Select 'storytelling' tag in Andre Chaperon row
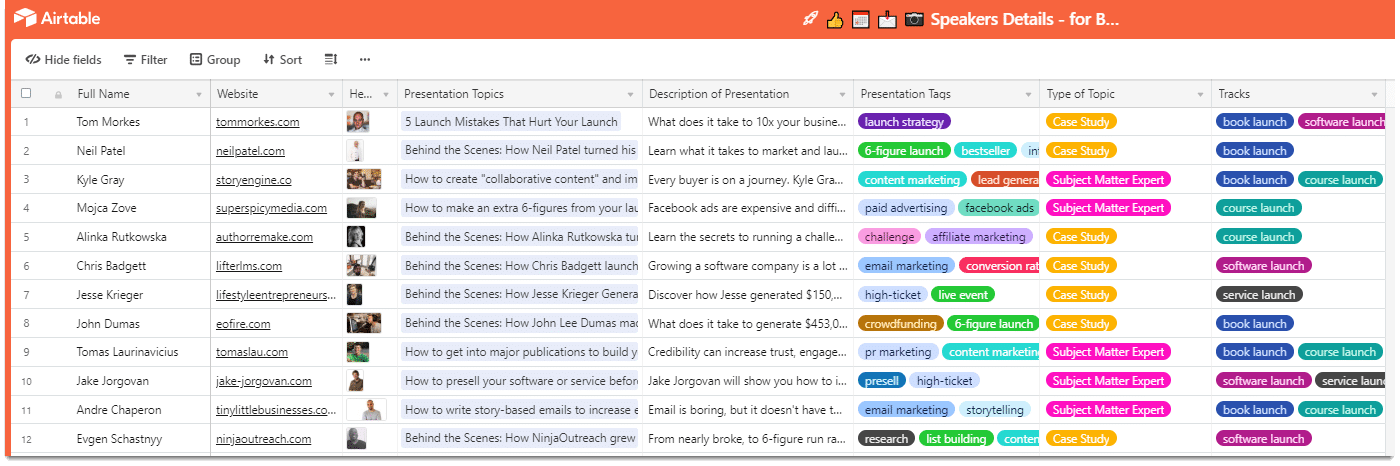The height and width of the screenshot is (466, 1400). (x=994, y=410)
